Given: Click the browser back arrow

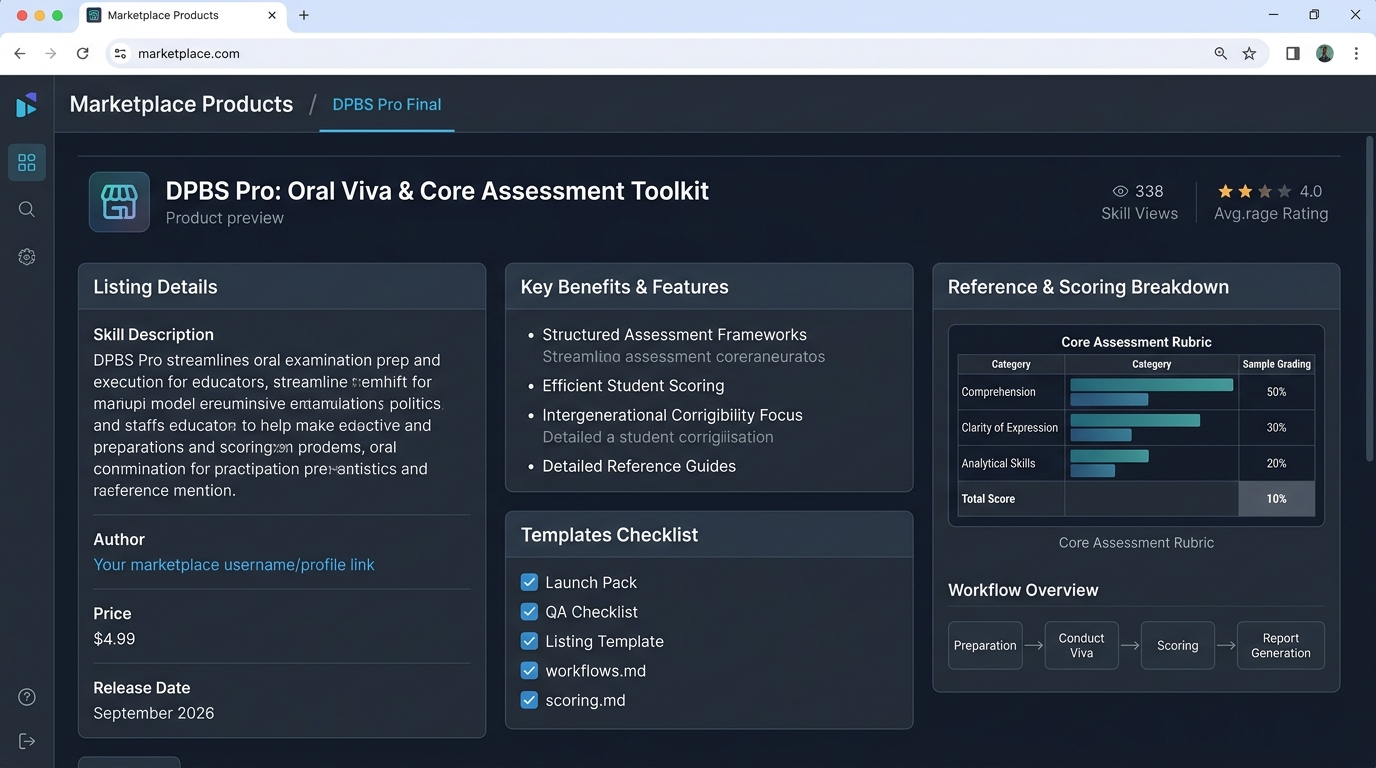Looking at the screenshot, I should click(x=20, y=54).
